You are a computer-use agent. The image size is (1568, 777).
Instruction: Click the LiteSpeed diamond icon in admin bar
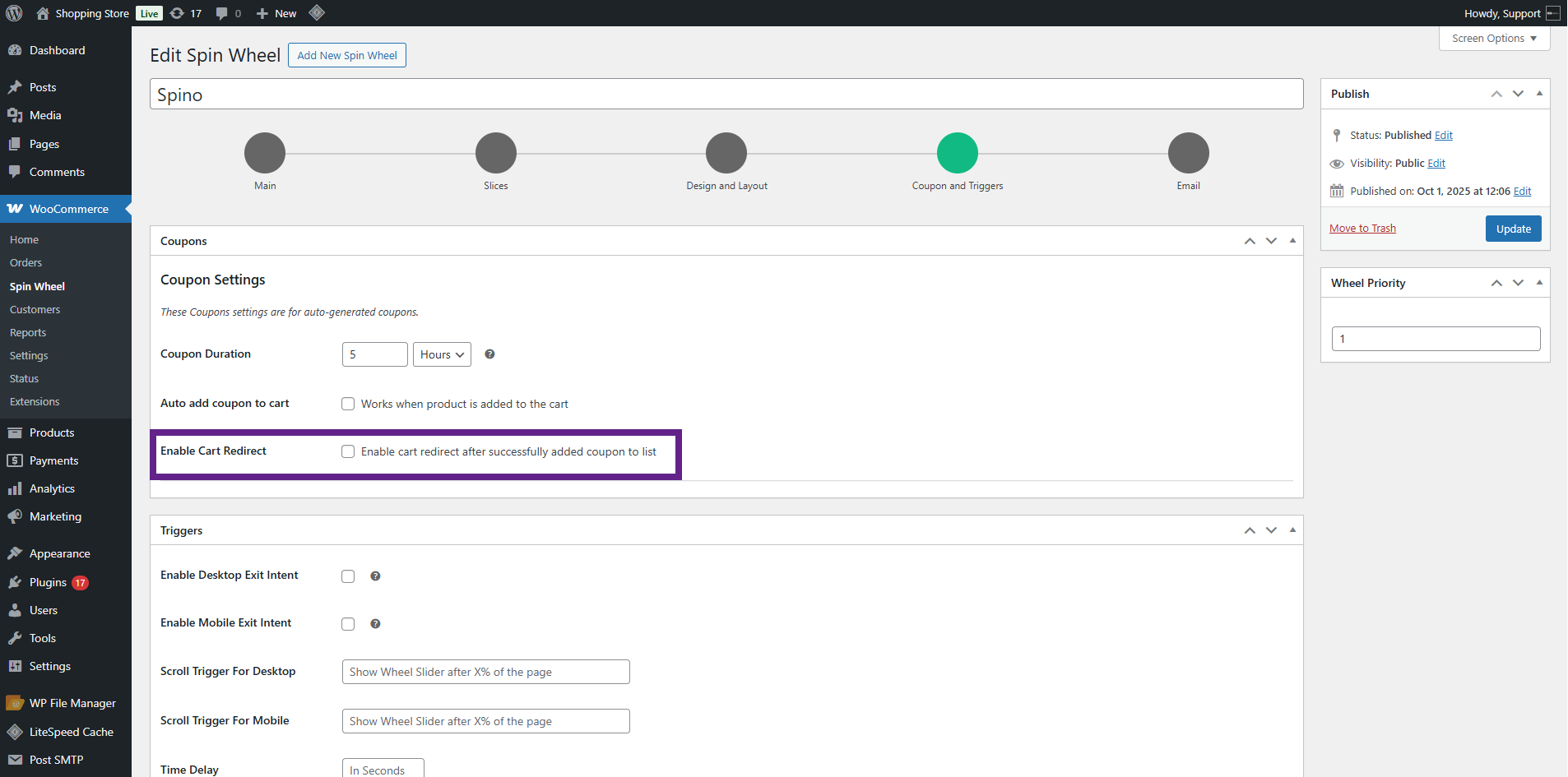[x=317, y=13]
